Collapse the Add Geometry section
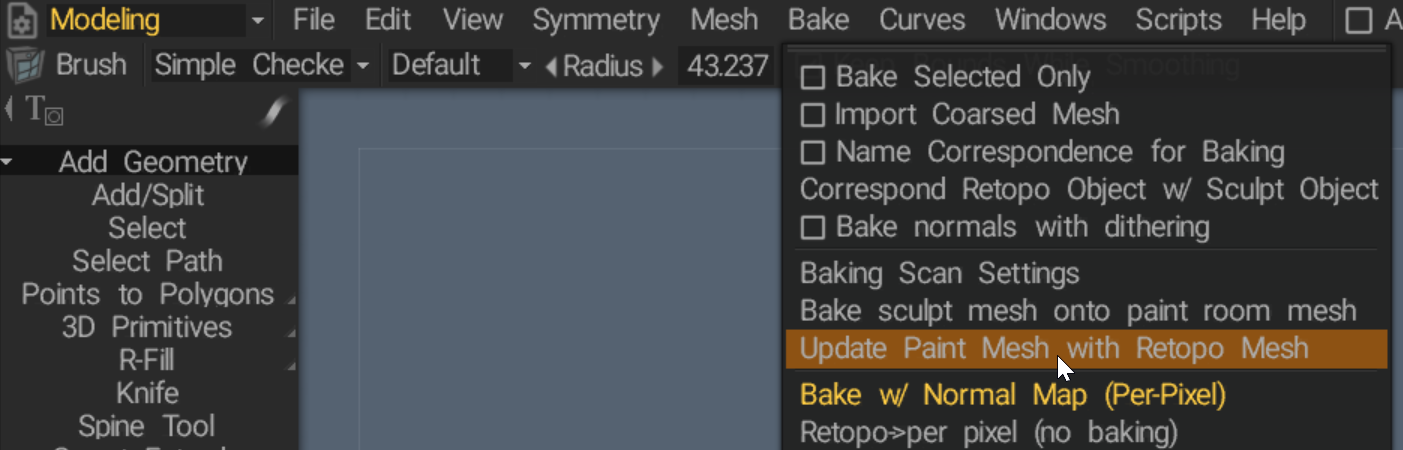This screenshot has height=450, width=1403. (x=8, y=162)
